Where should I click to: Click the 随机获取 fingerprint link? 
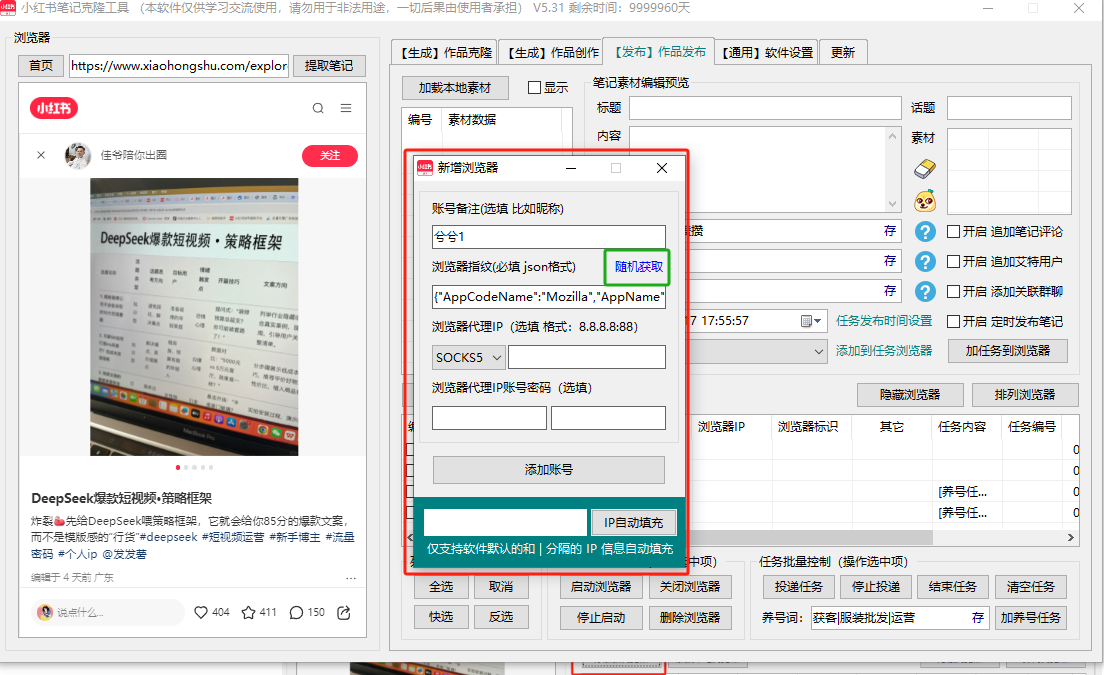coord(638,267)
